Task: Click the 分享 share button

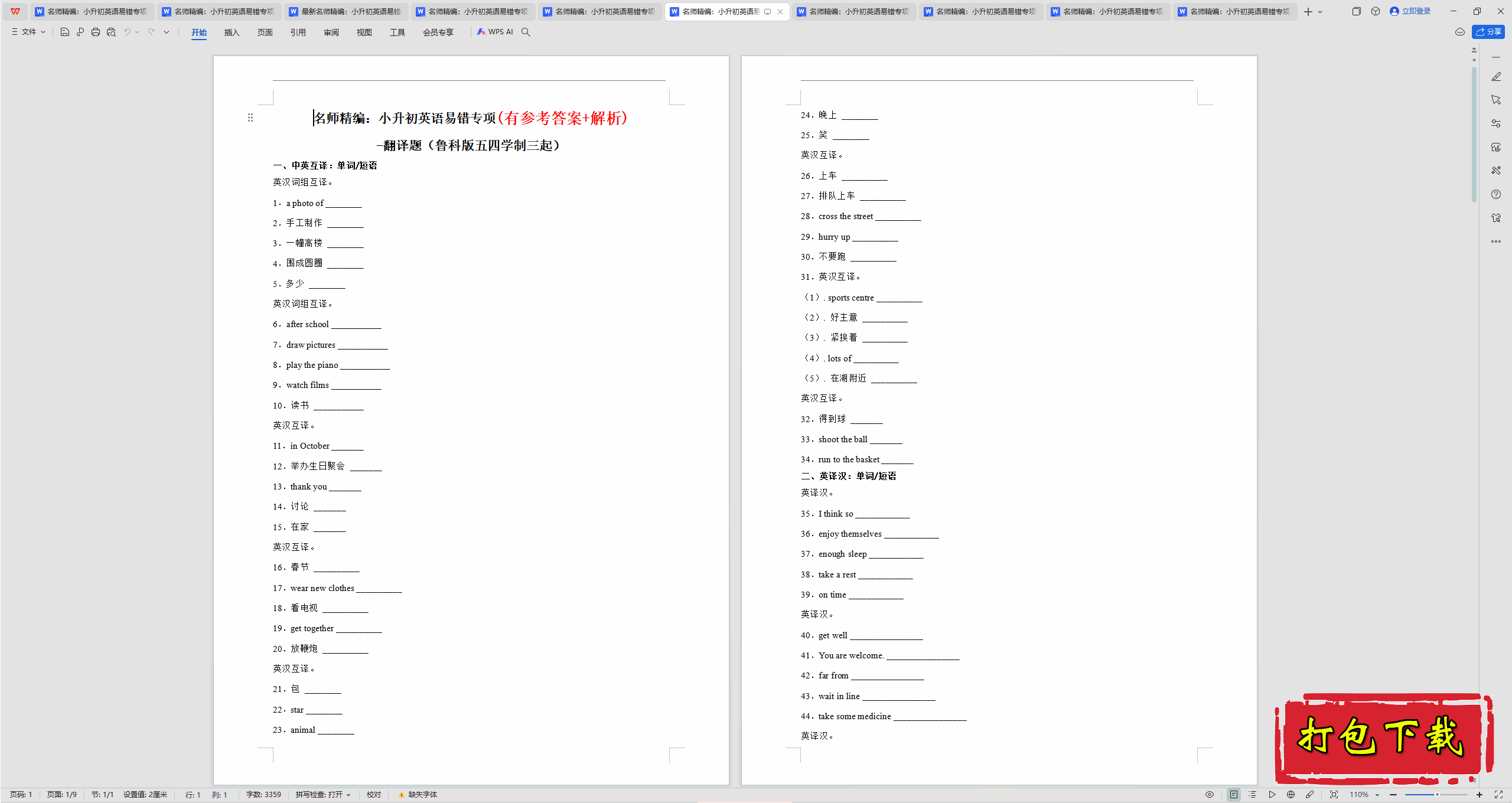Action: tap(1488, 32)
